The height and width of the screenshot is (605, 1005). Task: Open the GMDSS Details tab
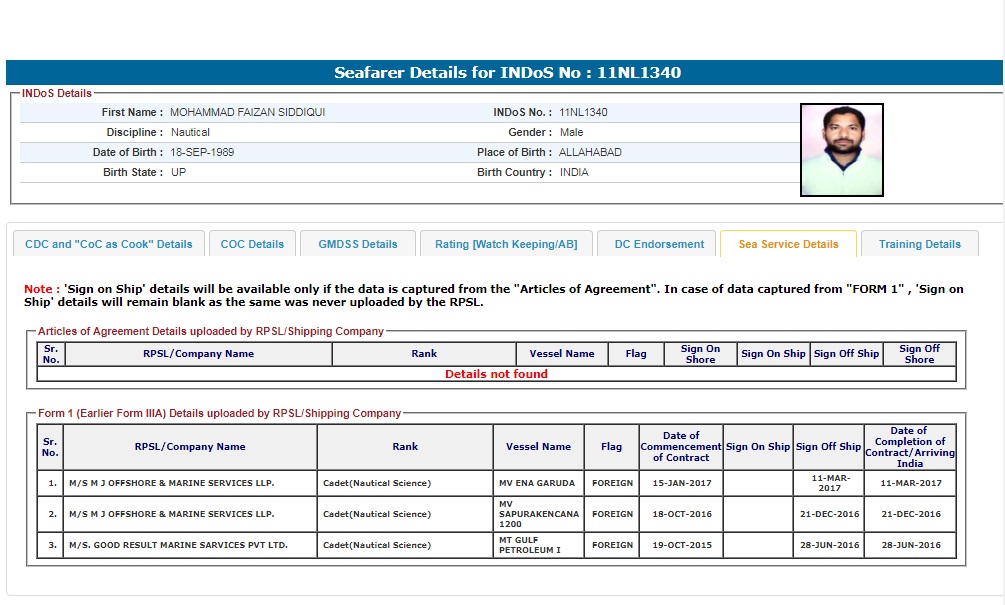(358, 244)
